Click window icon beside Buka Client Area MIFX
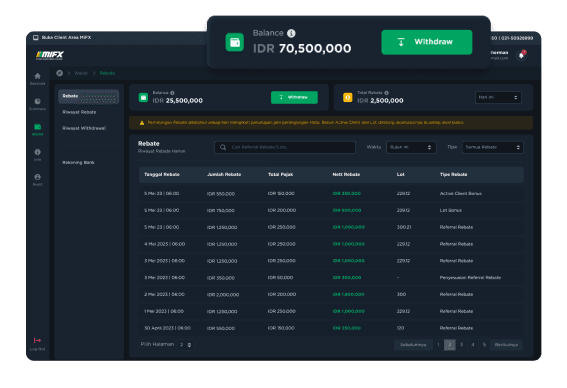The width and height of the screenshot is (567, 388). click(x=36, y=38)
